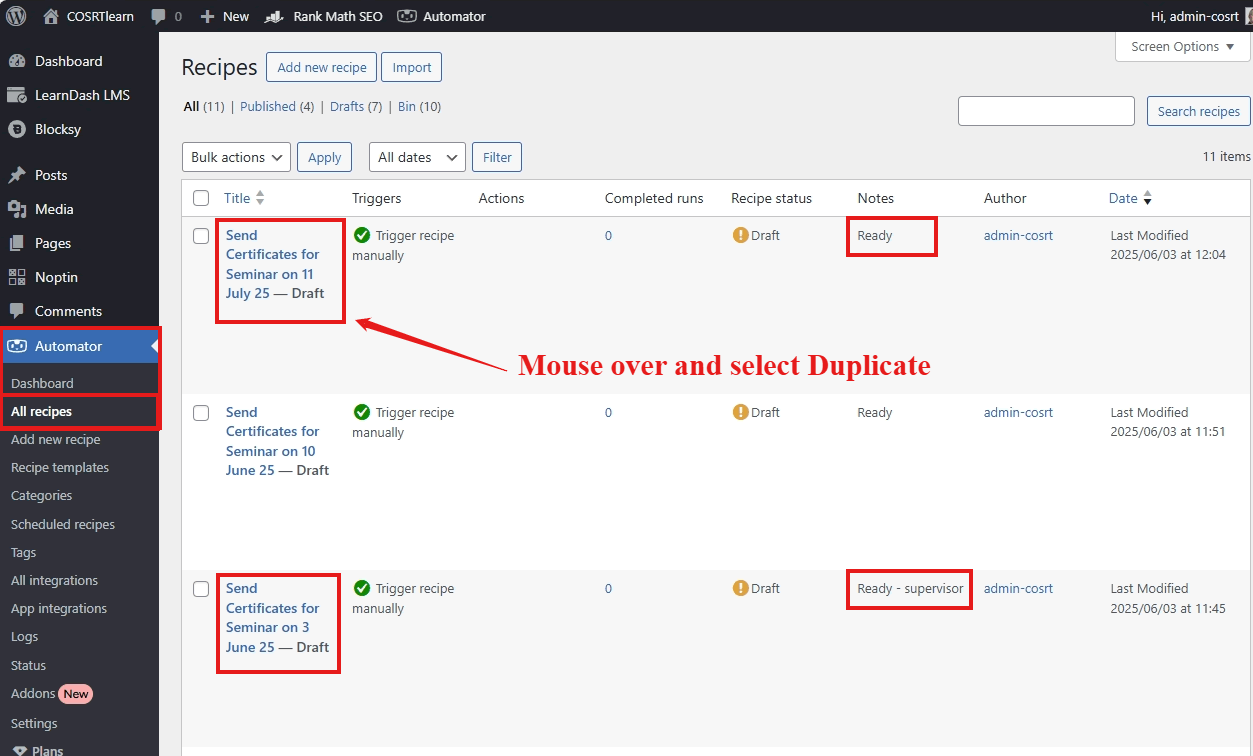Click the Draft warning icon for 10 June recipe

tap(740, 412)
